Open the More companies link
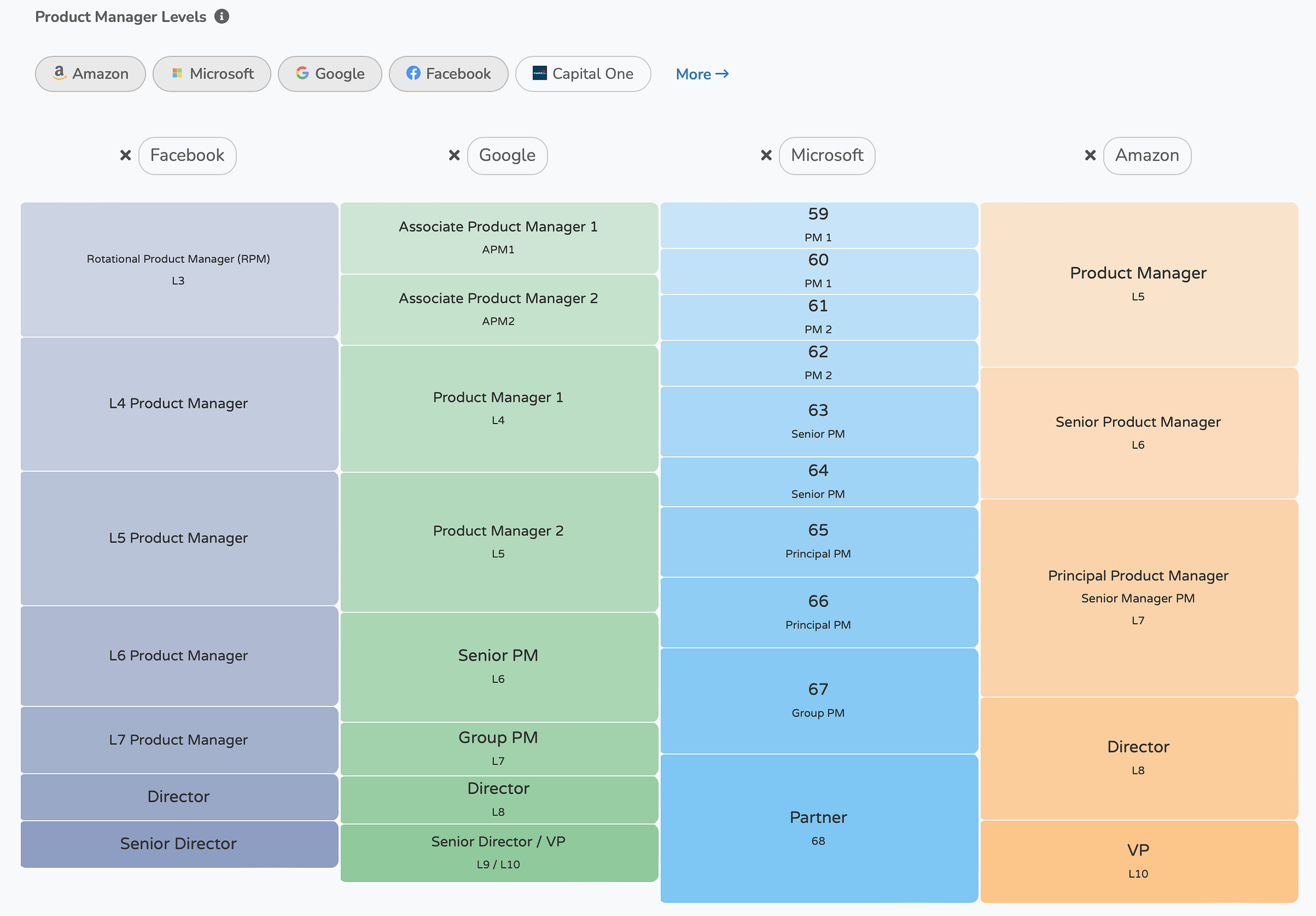This screenshot has height=916, width=1316. coord(701,74)
